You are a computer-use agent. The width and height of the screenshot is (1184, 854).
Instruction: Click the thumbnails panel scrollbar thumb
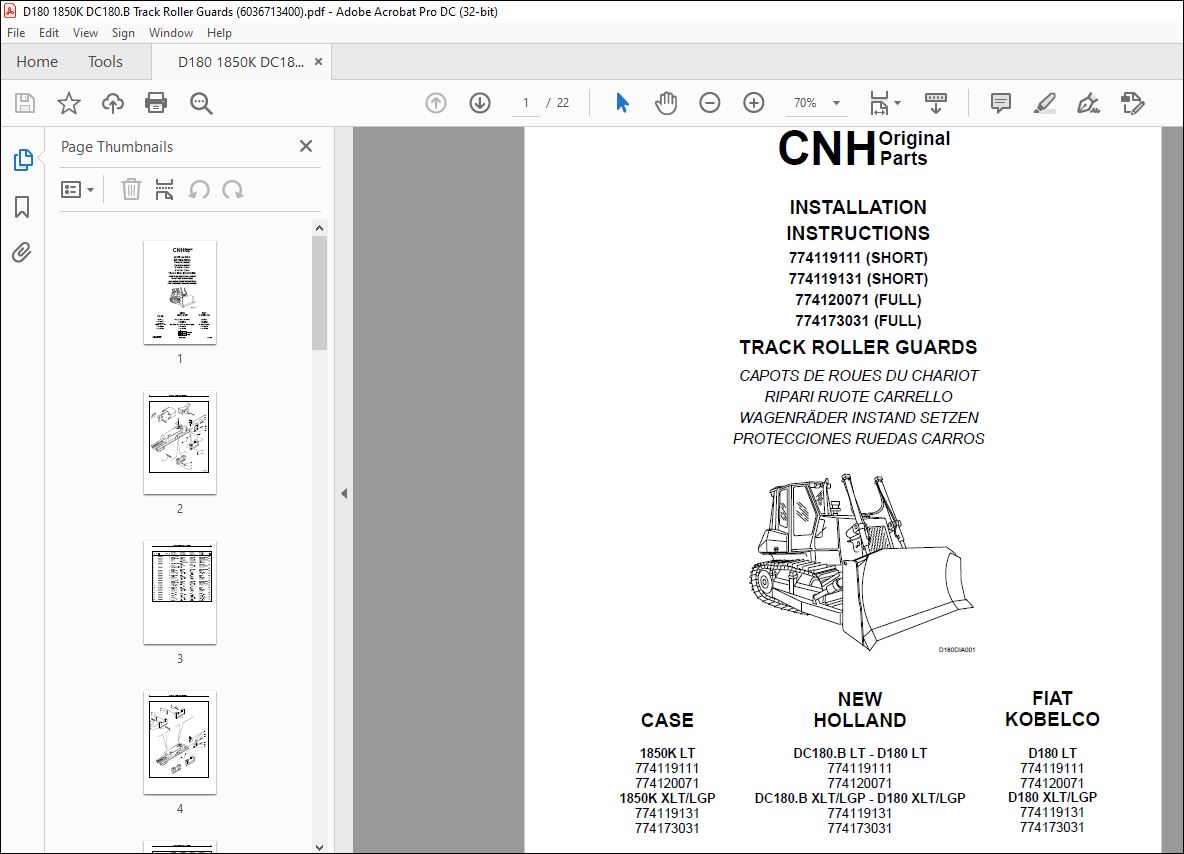click(x=319, y=293)
